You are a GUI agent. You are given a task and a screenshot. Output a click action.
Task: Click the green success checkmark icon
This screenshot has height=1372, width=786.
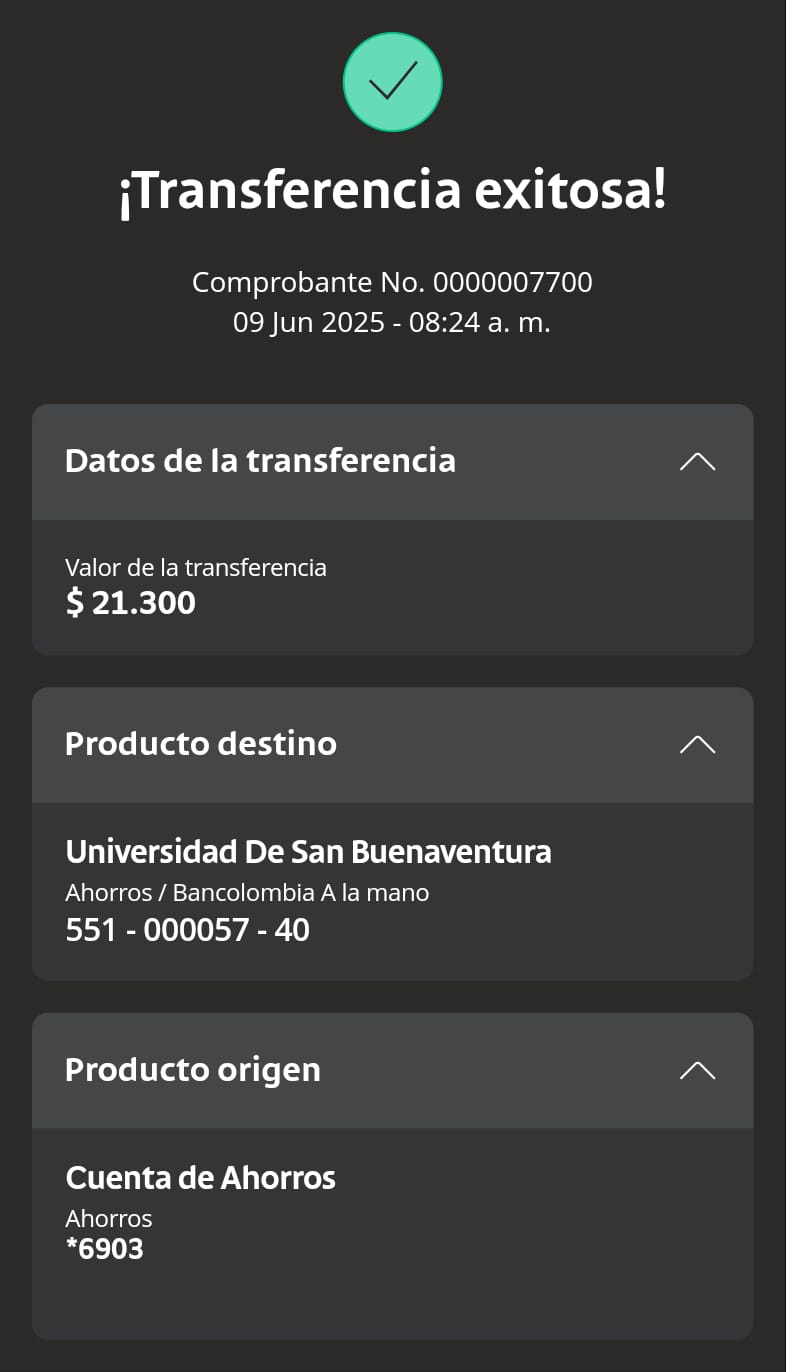[x=393, y=82]
